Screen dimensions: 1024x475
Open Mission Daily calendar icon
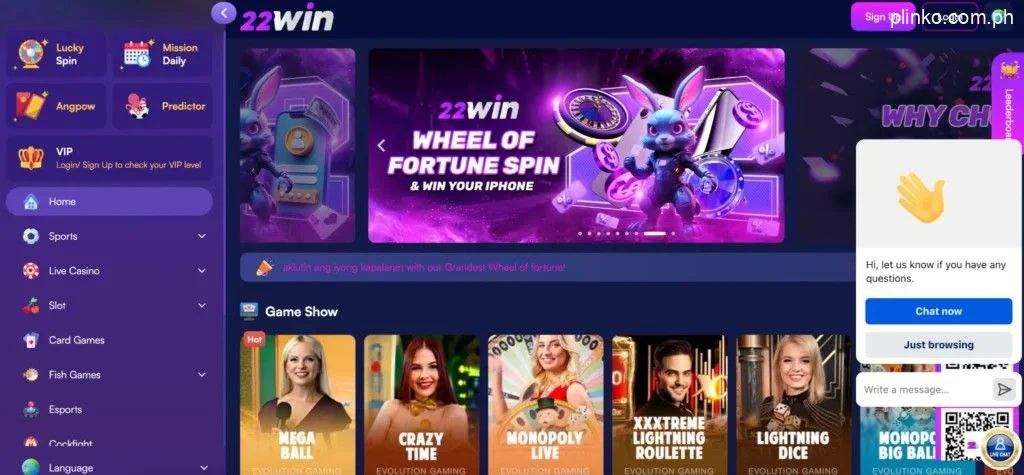point(138,54)
